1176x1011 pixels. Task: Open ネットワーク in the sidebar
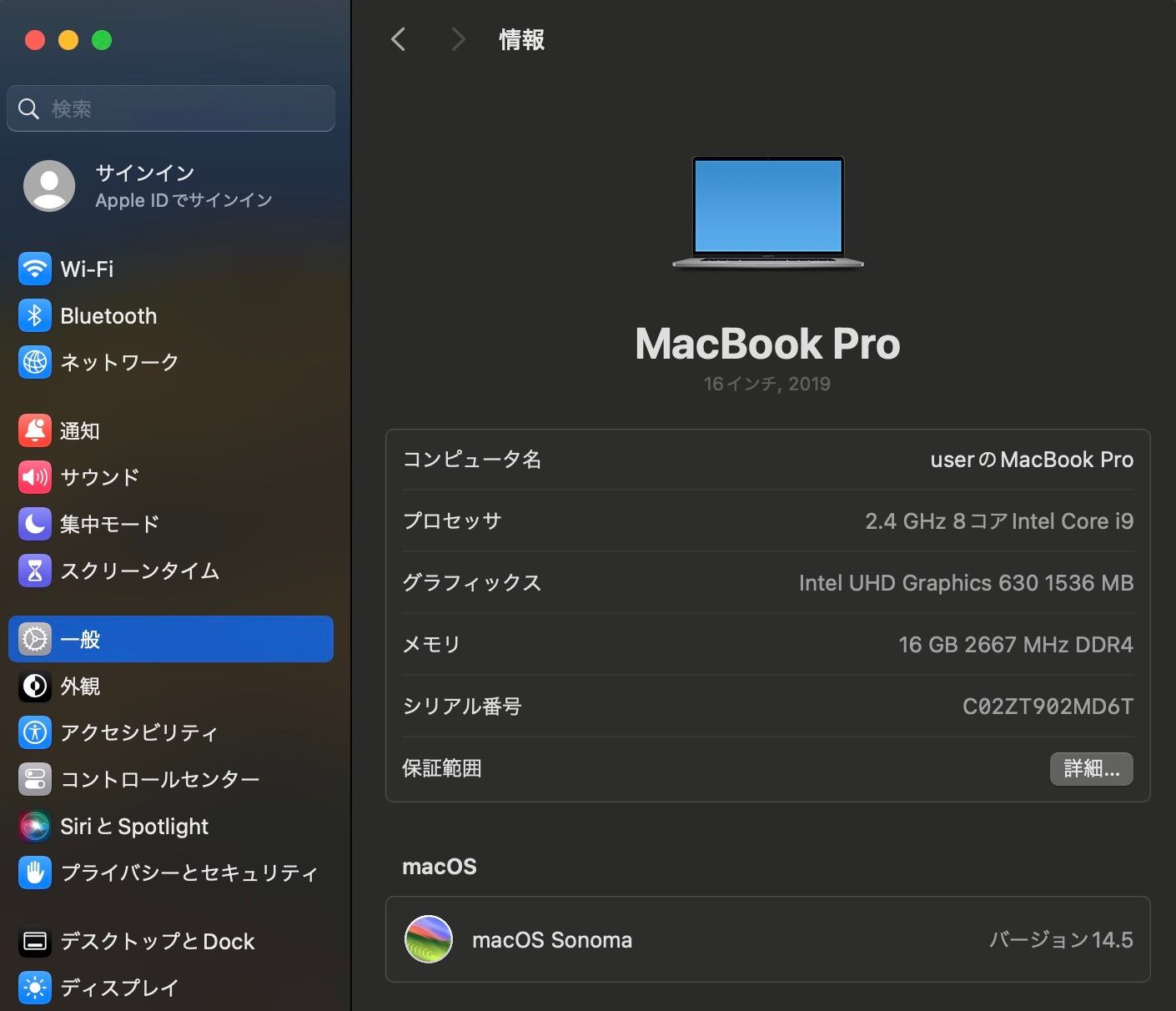point(171,362)
